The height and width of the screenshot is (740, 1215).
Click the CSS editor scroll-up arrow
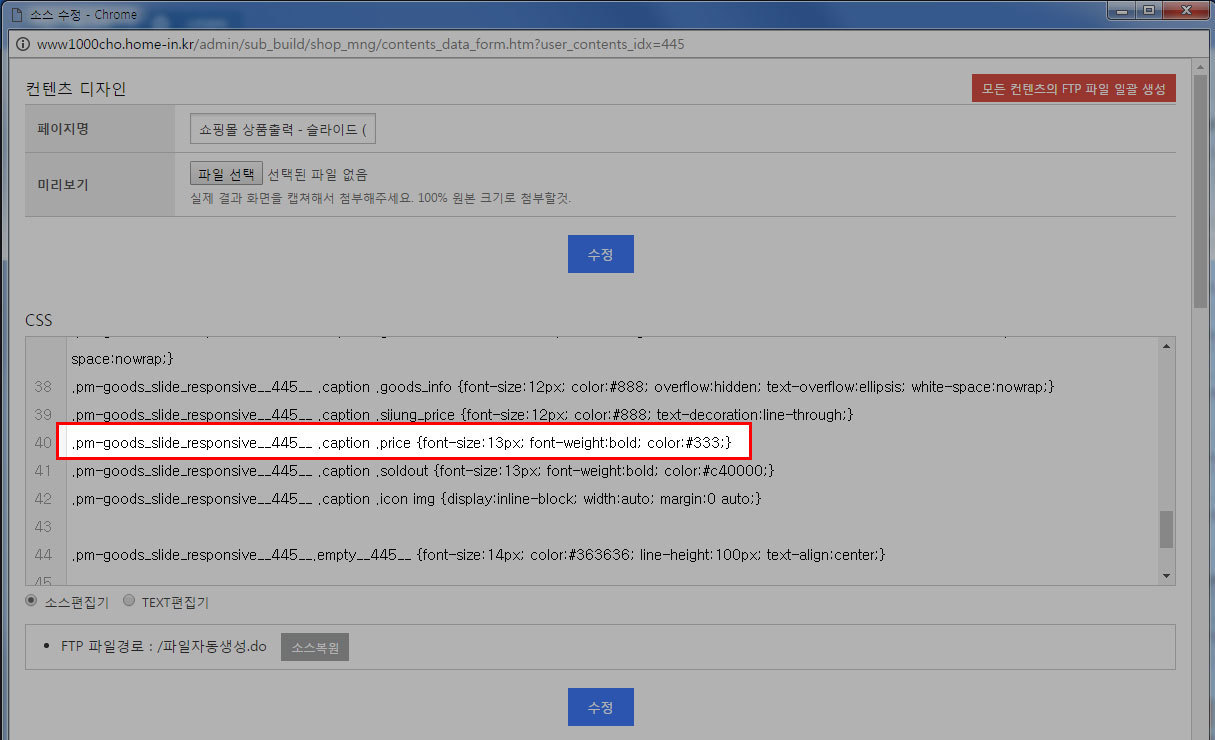(1166, 347)
